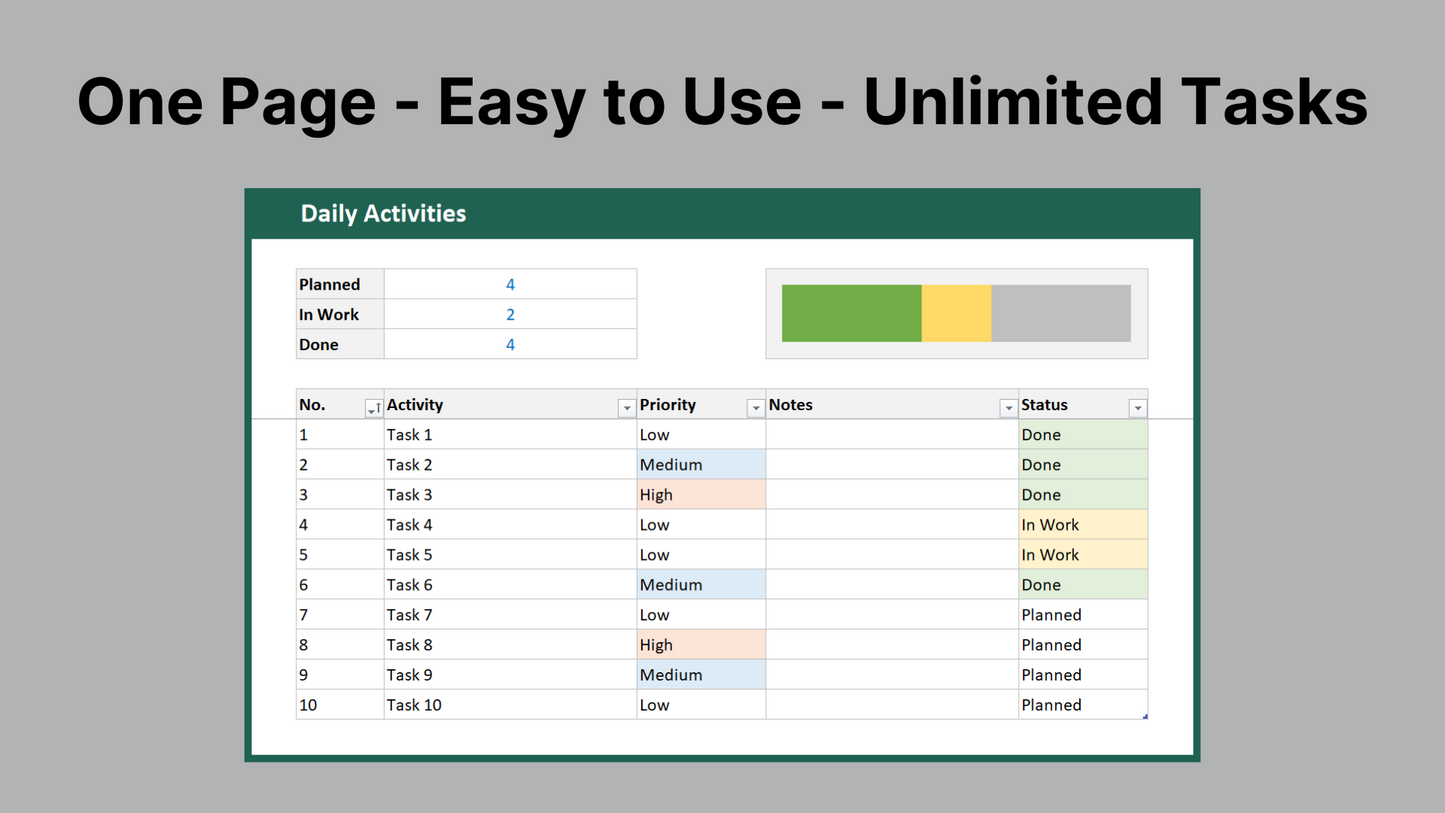
Task: Click the Daily Activities title header
Action: tap(384, 213)
